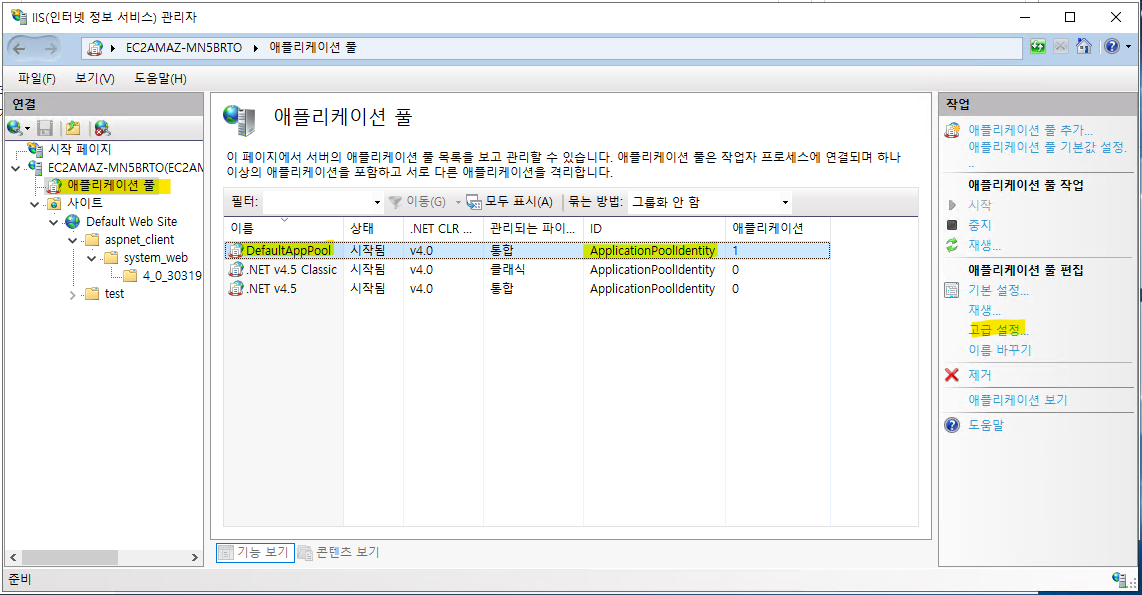Click the 기본 설정 link
The image size is (1142, 595).
(997, 291)
